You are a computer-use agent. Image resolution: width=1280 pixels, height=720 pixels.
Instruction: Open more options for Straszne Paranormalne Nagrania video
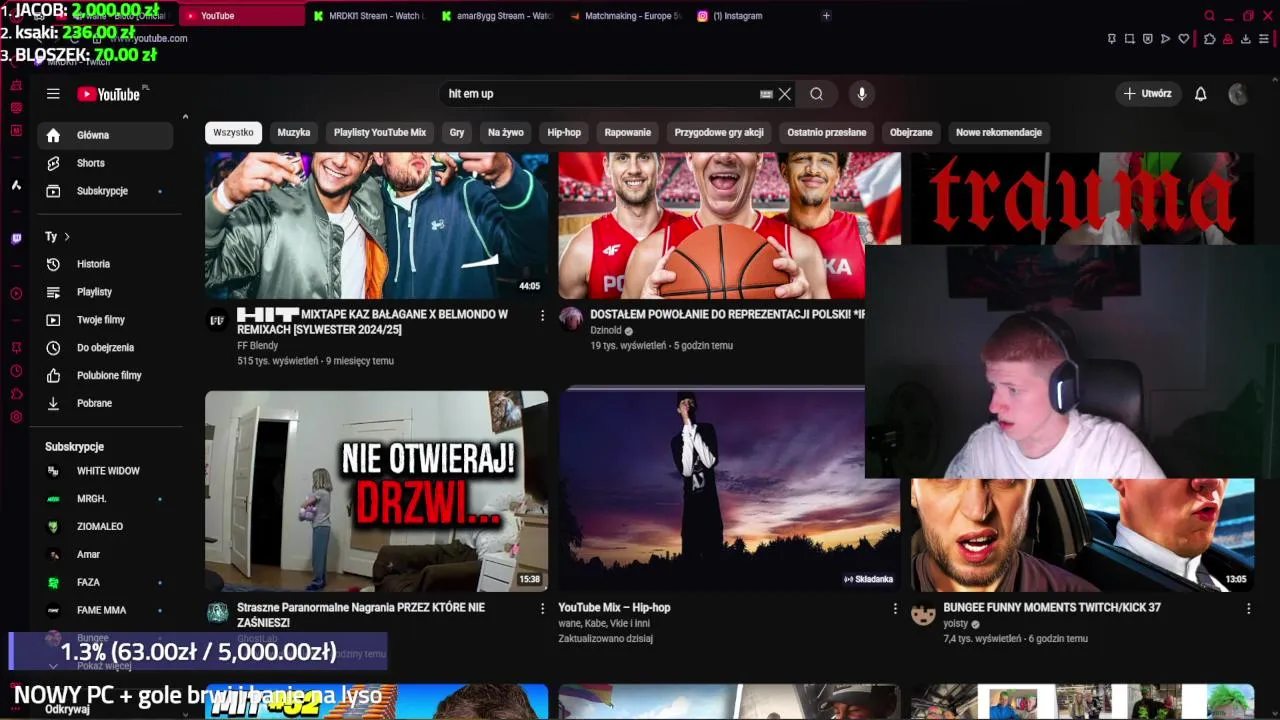(543, 608)
